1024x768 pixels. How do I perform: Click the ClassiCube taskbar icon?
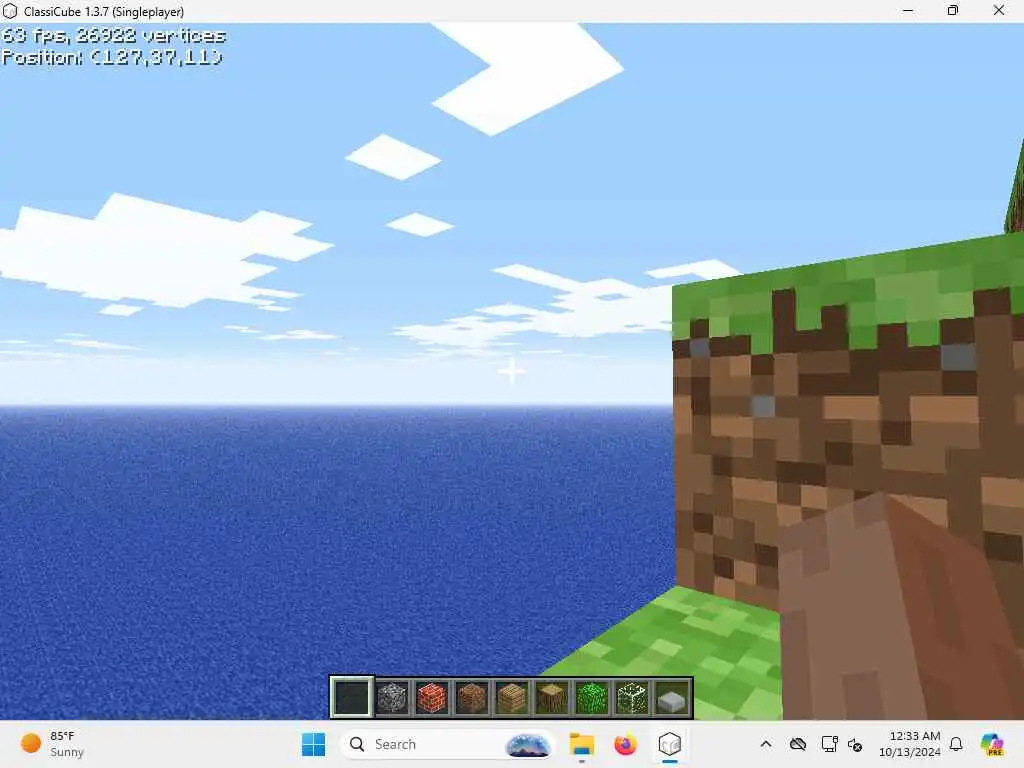pos(669,744)
